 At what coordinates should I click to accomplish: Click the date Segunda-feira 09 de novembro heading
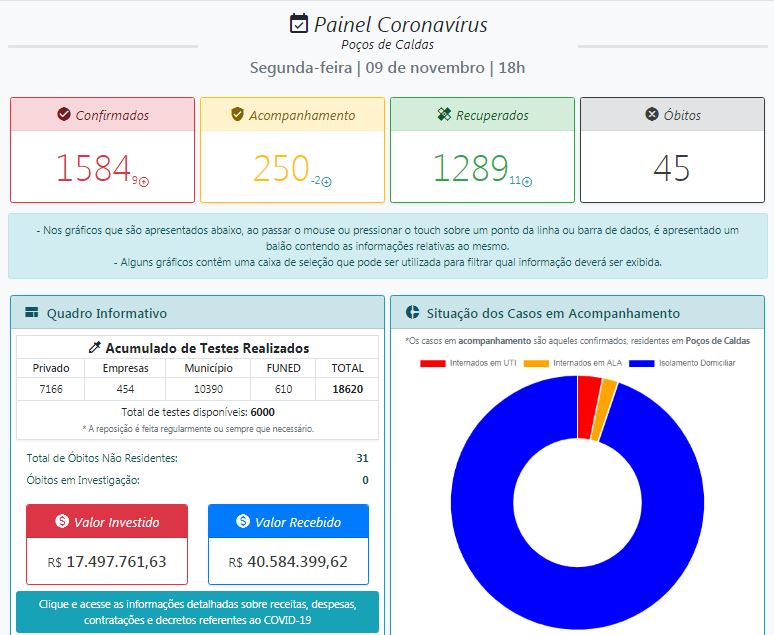[387, 68]
